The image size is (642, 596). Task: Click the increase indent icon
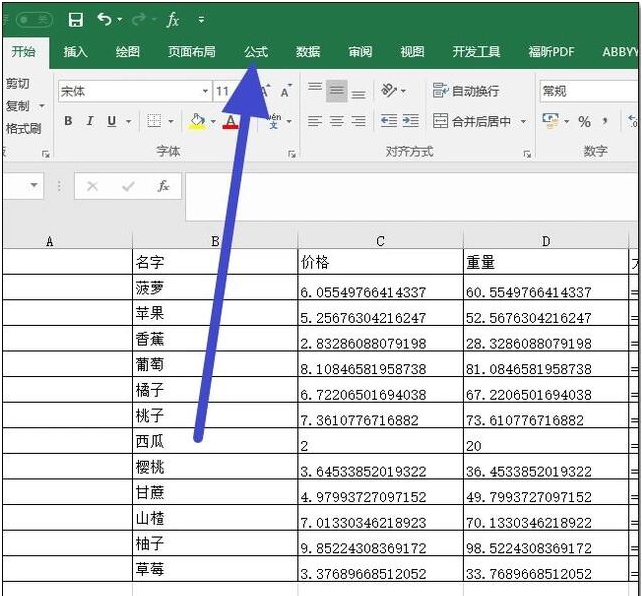click(x=410, y=121)
